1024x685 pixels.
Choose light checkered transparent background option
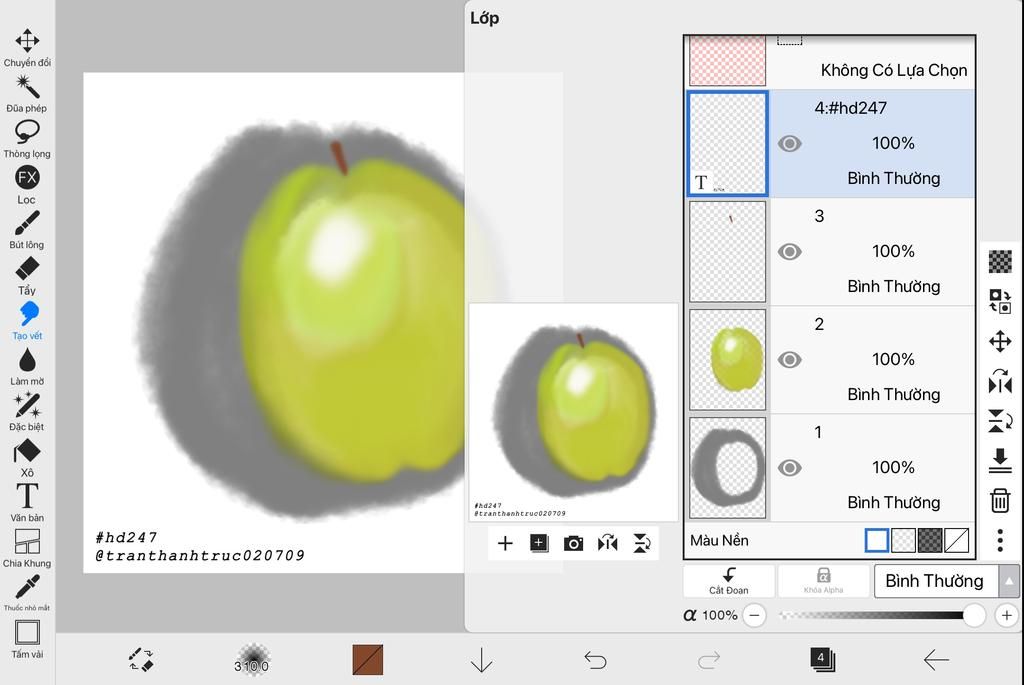click(x=903, y=541)
